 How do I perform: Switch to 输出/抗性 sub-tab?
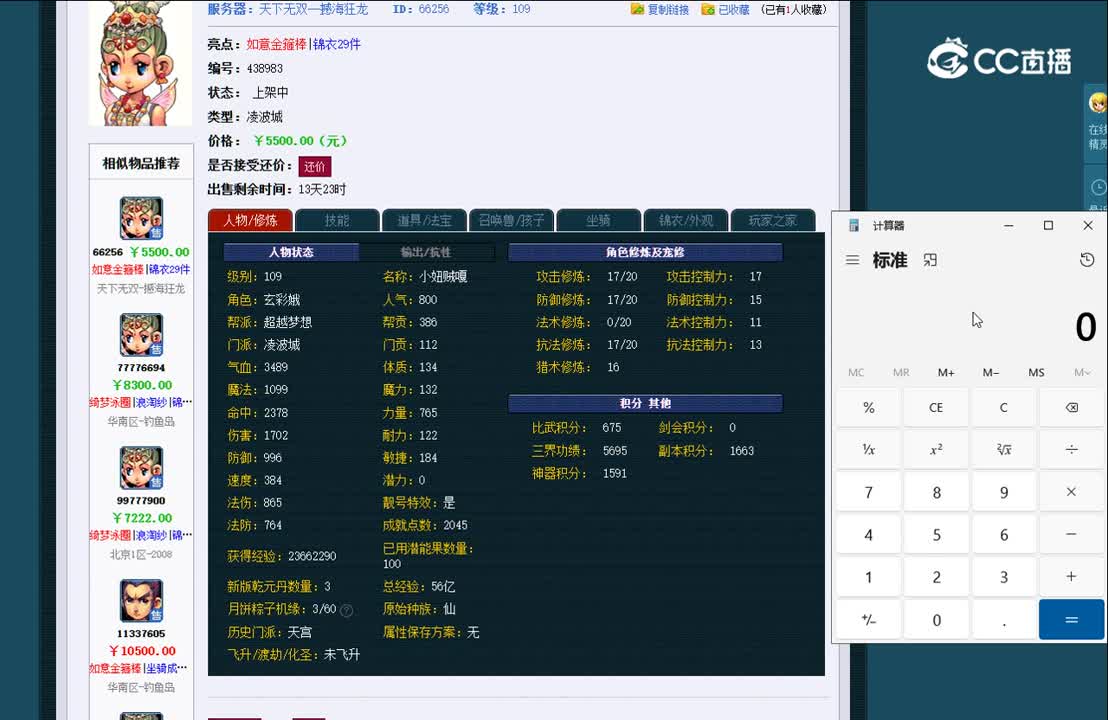426,252
